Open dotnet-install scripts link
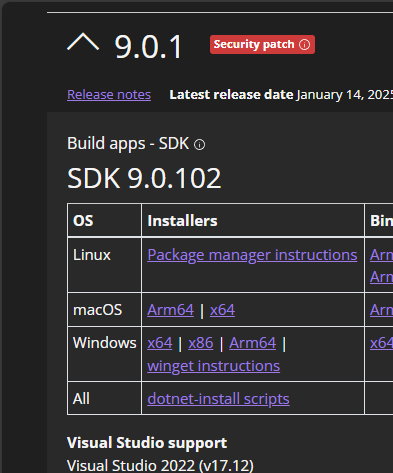Viewport: 393px width, 473px height. [x=218, y=399]
